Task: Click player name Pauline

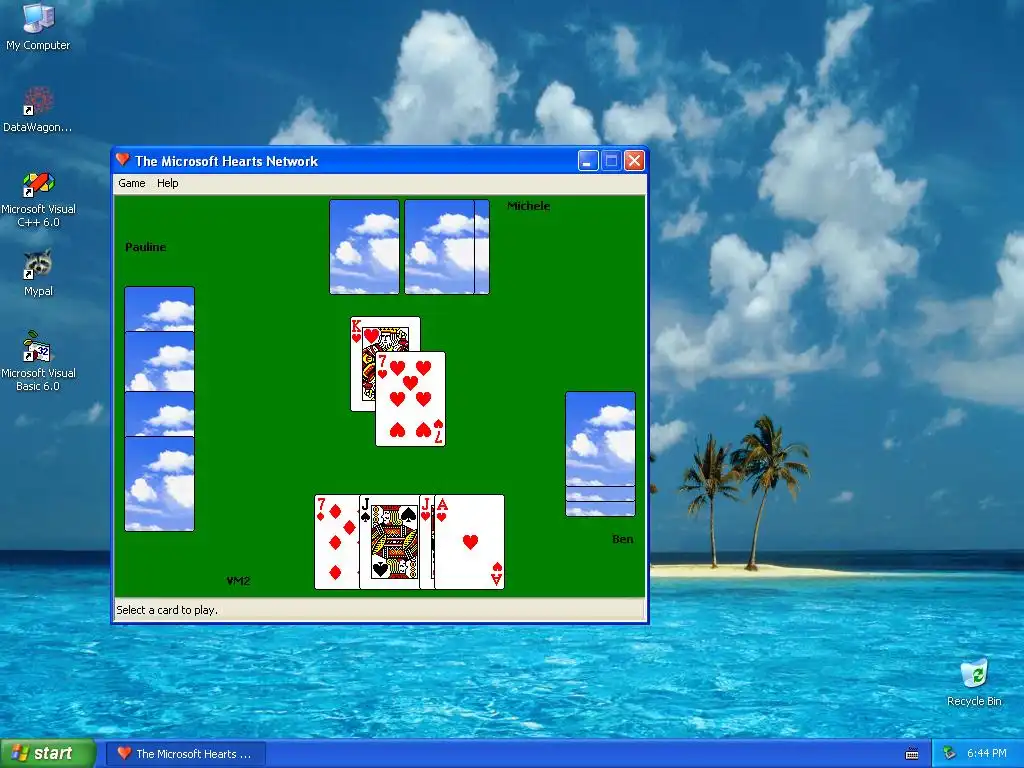Action: [x=146, y=247]
